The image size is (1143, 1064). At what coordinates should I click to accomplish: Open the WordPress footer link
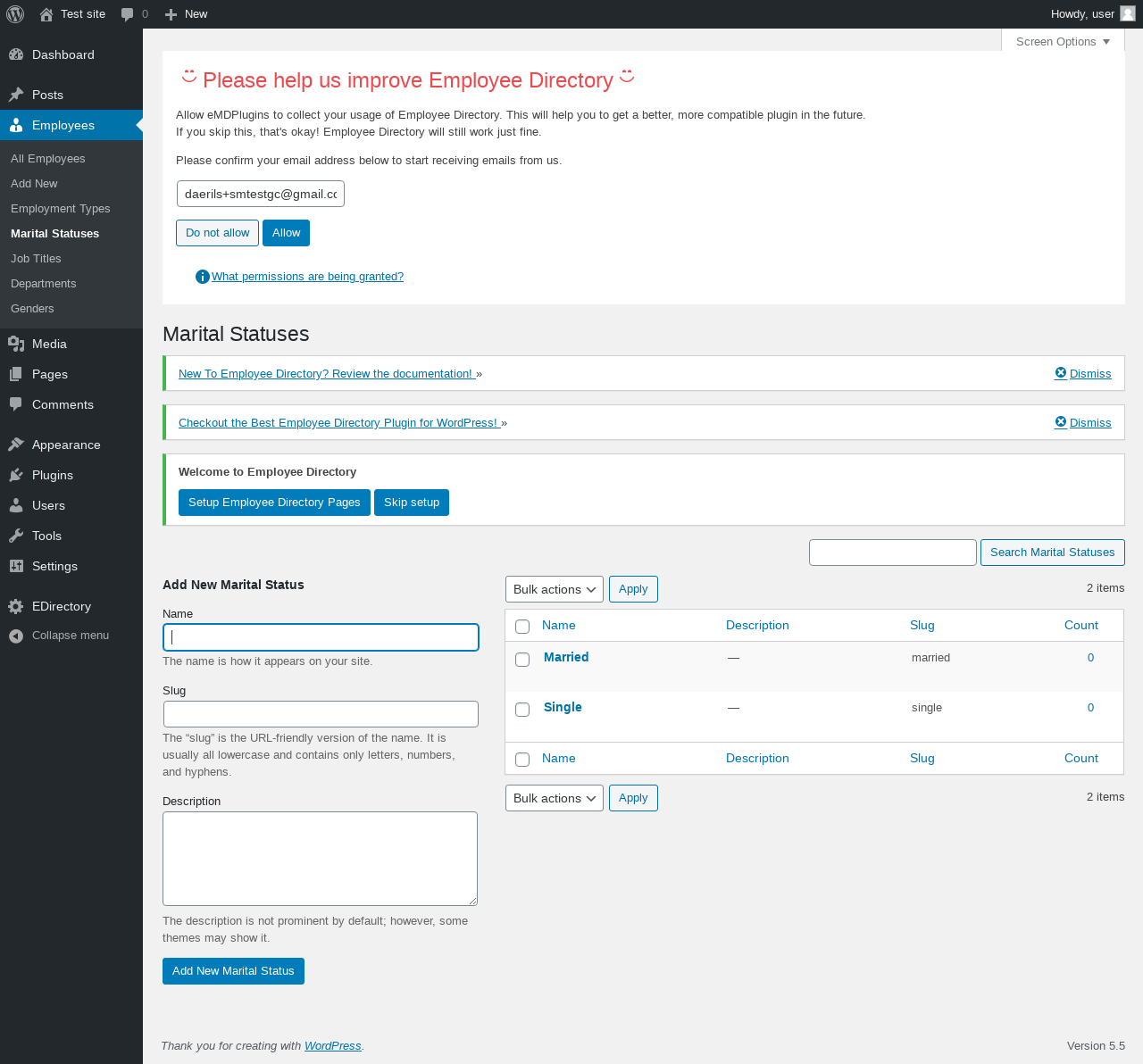tap(333, 1046)
